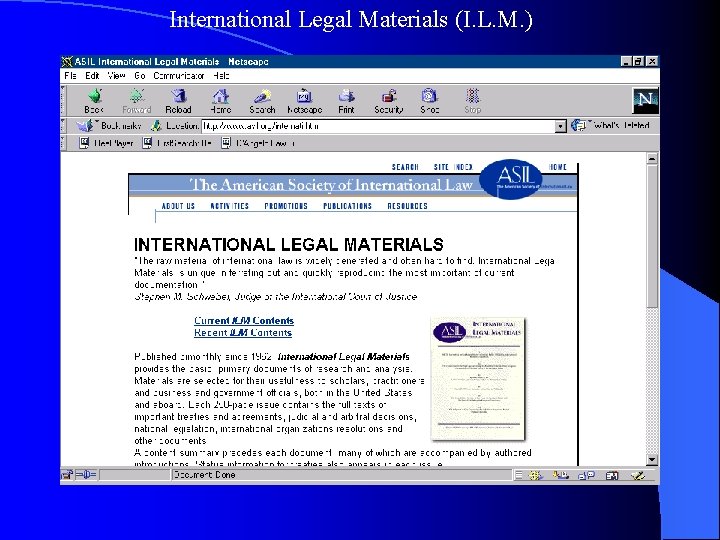Screen dimensions: 720x540
Task: Click the connection status icon in status bar
Action: (86, 475)
